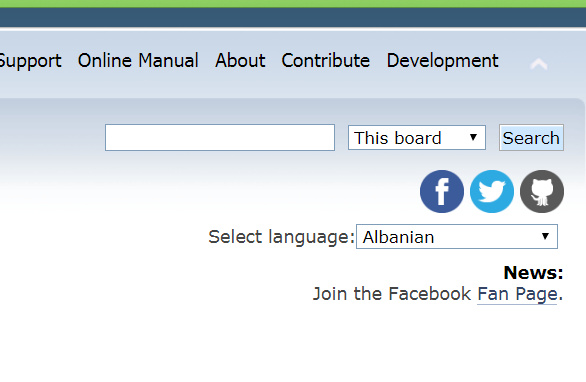Open the Albanian language dropdown
Screen dimensions: 586x382
[x=457, y=237]
